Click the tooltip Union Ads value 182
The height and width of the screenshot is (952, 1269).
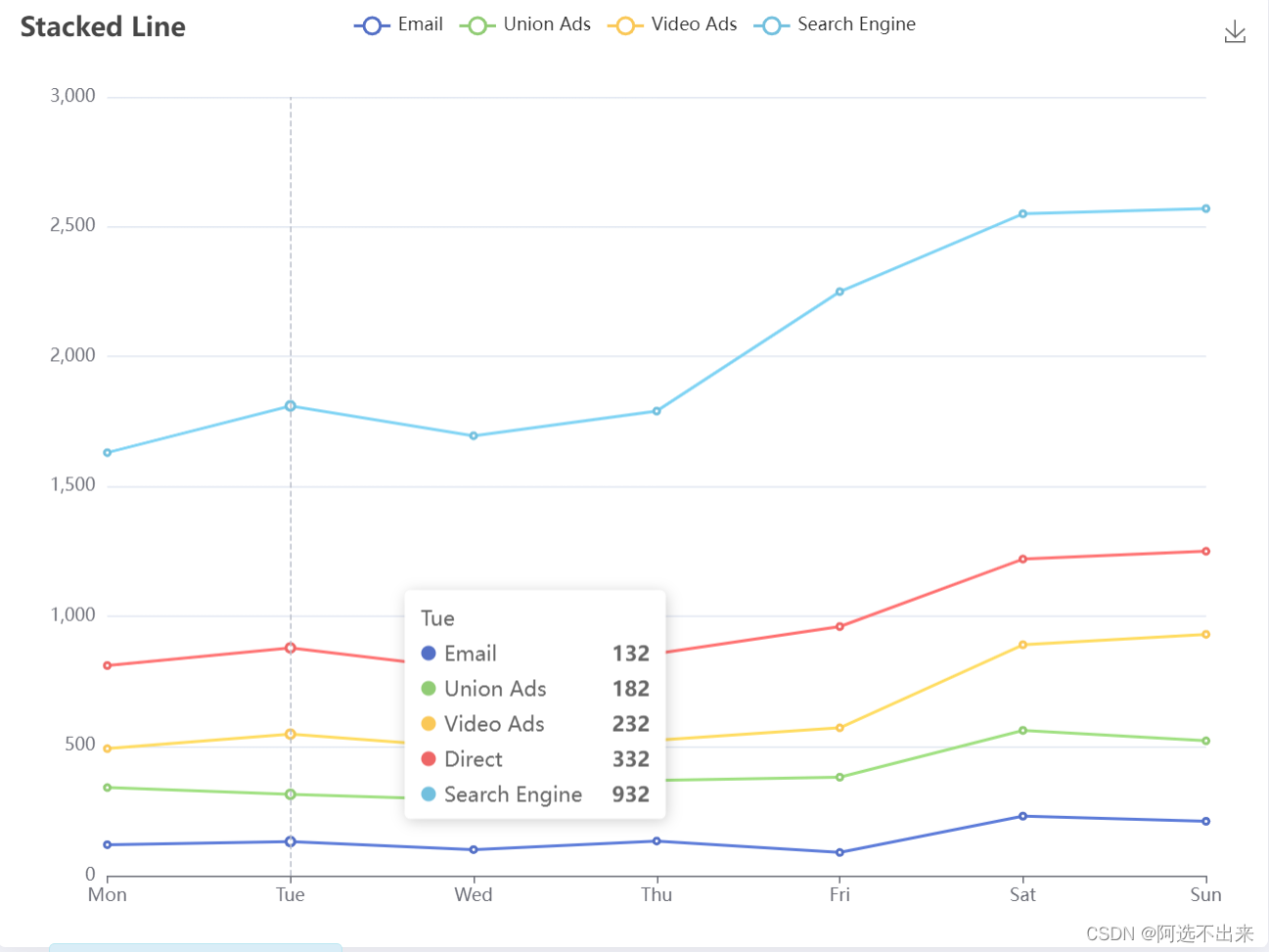pos(631,689)
